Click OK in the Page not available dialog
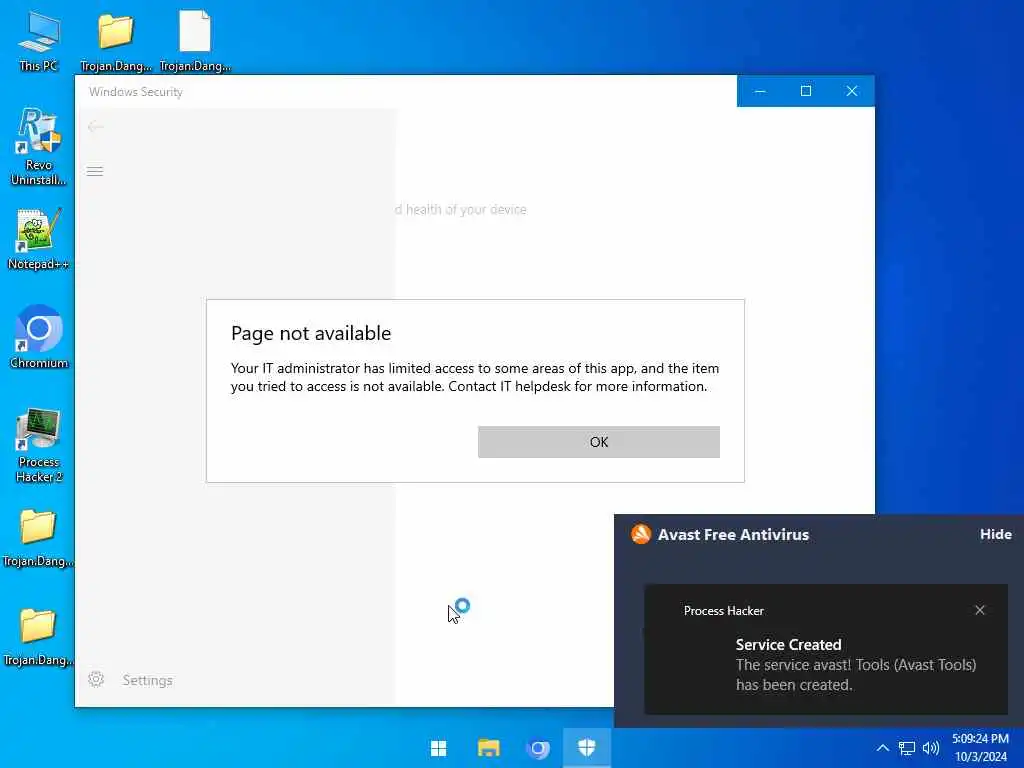 tap(598, 442)
